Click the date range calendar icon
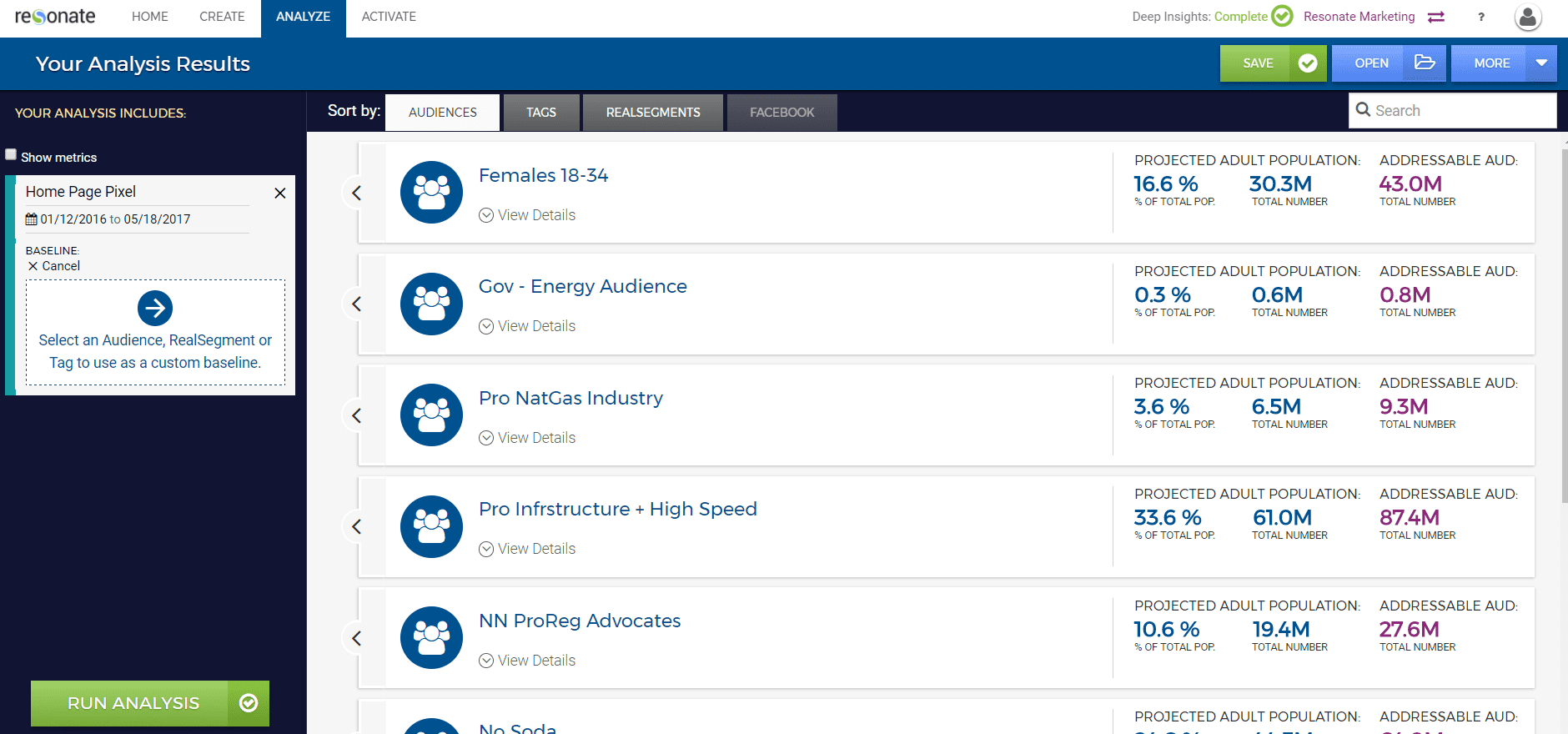 point(32,219)
